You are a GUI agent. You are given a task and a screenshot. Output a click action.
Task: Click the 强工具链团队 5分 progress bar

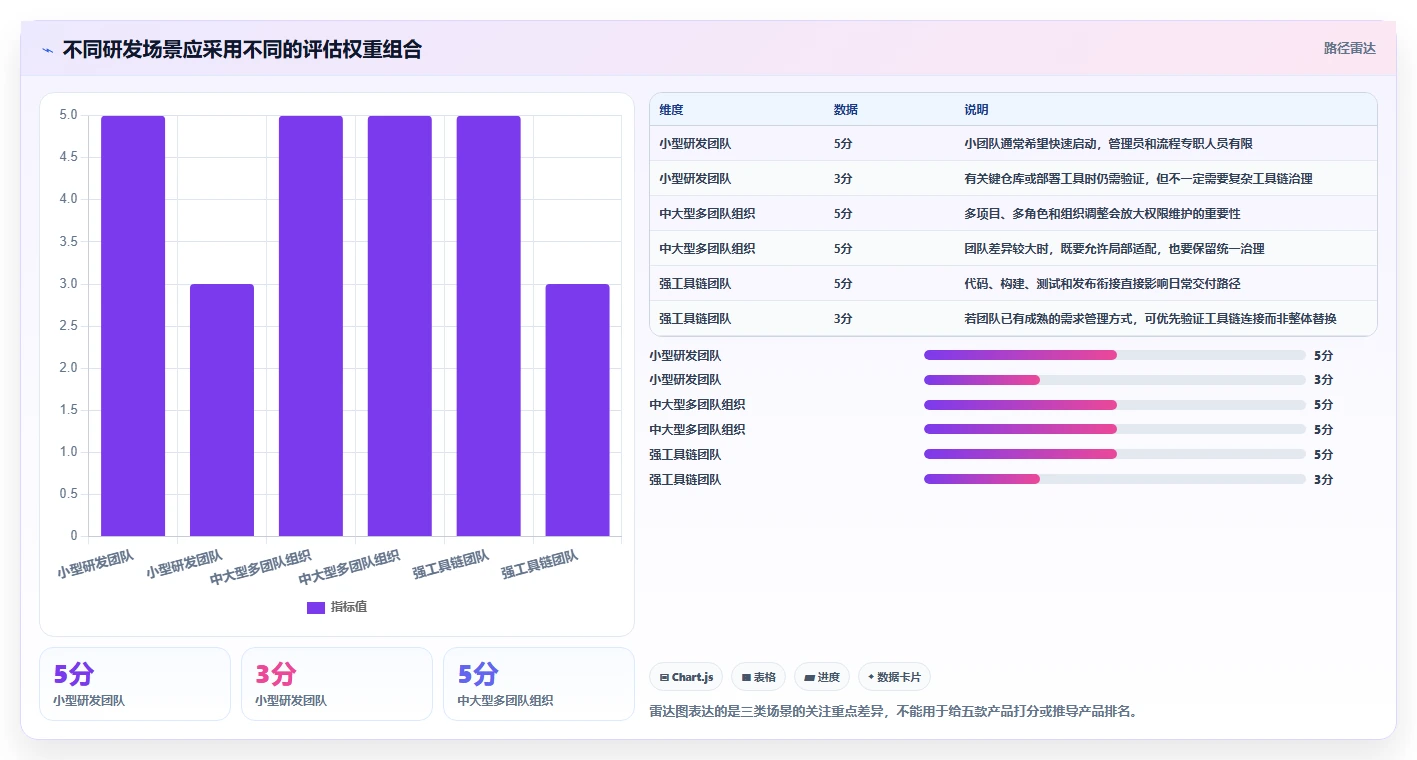[1115, 455]
